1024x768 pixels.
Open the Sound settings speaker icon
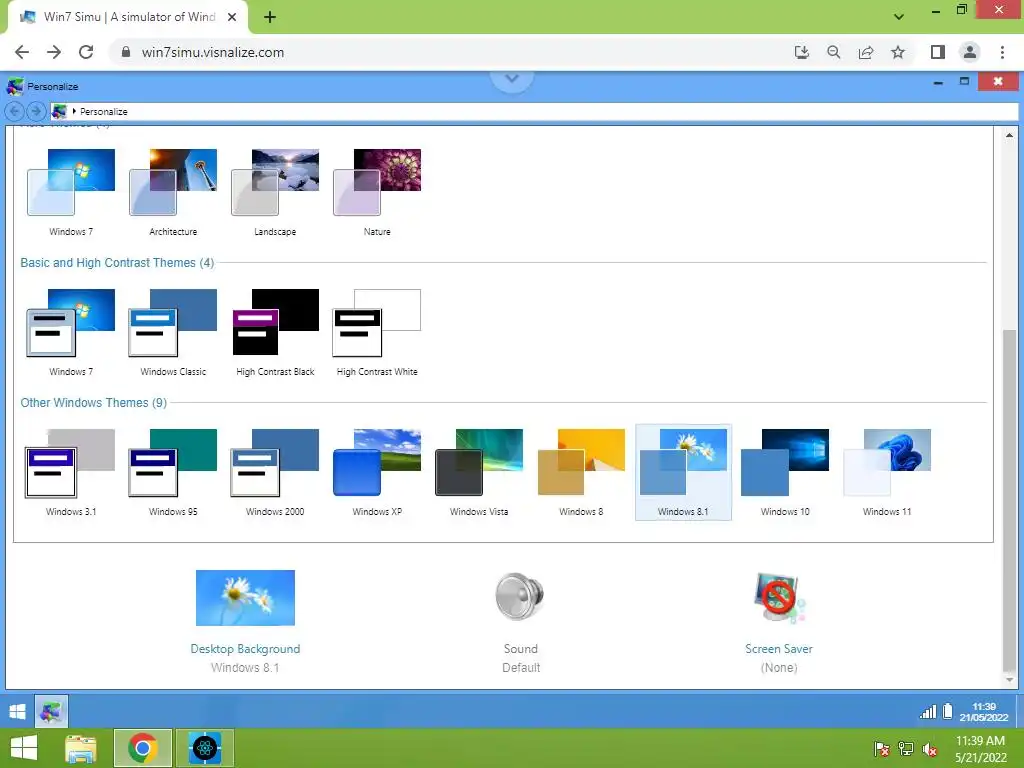[x=520, y=596]
